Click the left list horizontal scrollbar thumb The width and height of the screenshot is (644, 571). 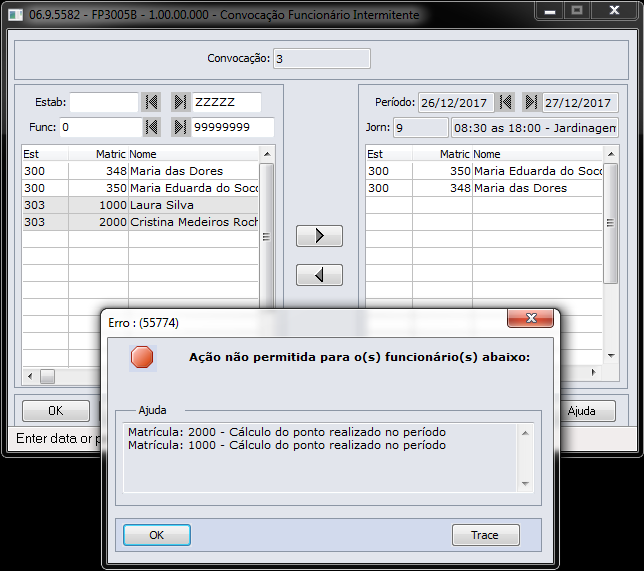47,376
